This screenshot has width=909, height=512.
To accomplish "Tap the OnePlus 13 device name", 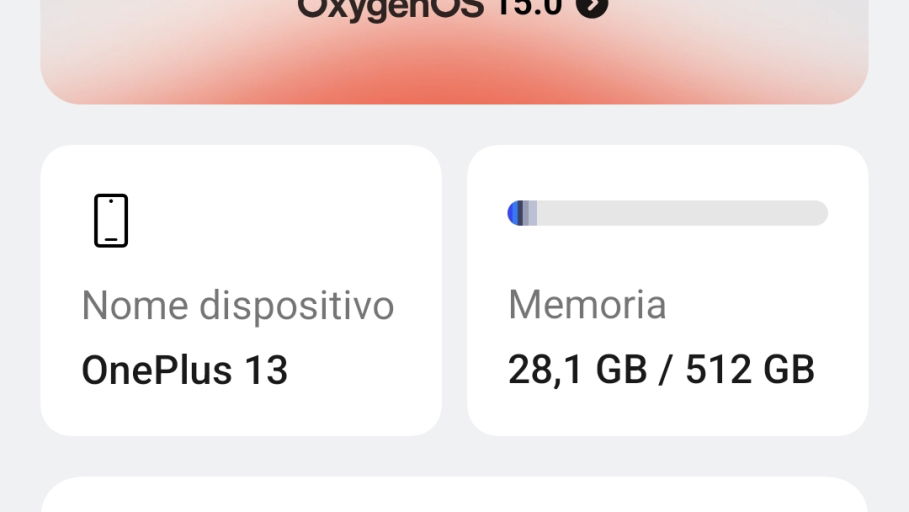I will [x=184, y=370].
